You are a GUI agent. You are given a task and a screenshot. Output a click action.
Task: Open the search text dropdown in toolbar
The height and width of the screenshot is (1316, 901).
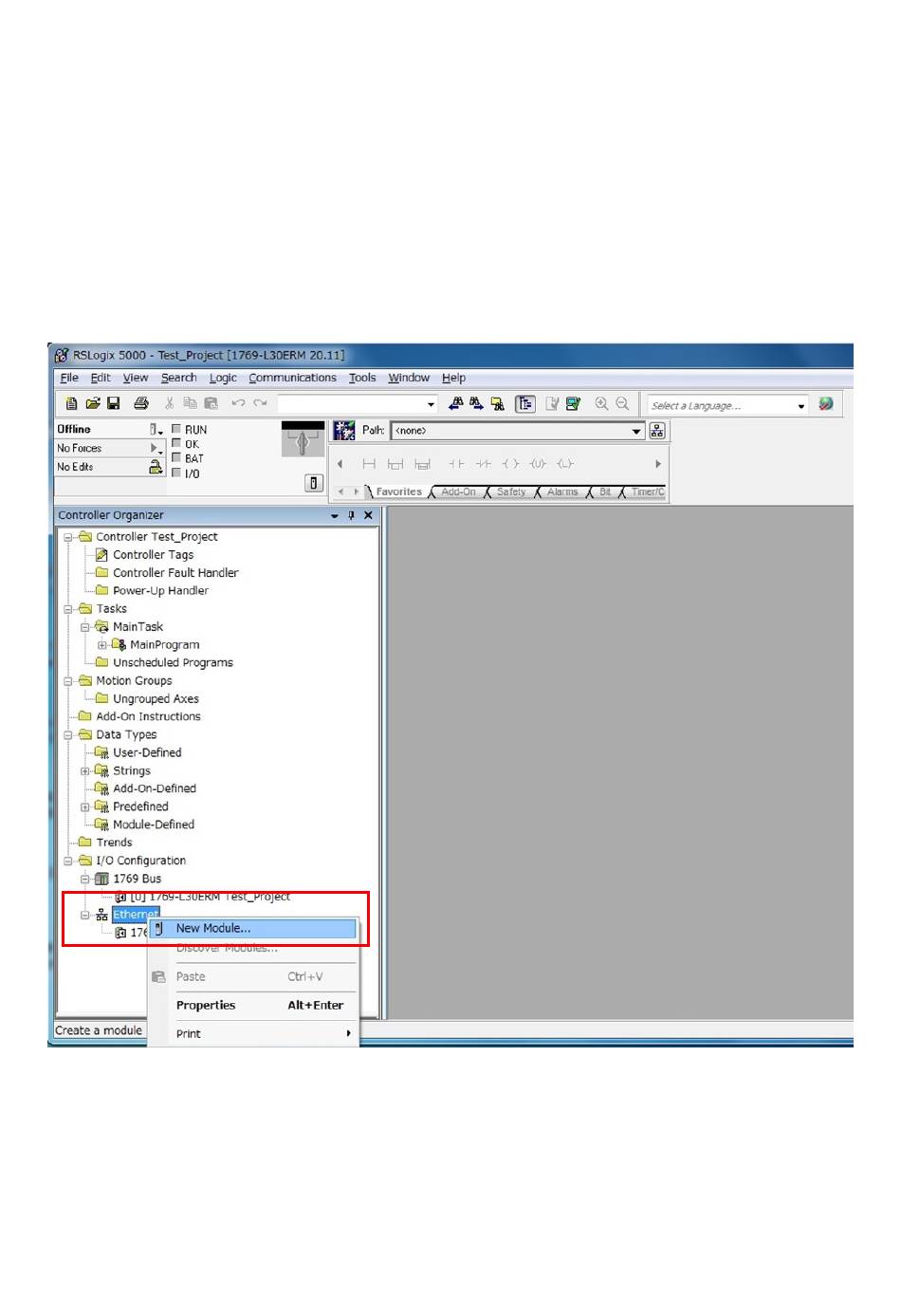click(x=431, y=404)
